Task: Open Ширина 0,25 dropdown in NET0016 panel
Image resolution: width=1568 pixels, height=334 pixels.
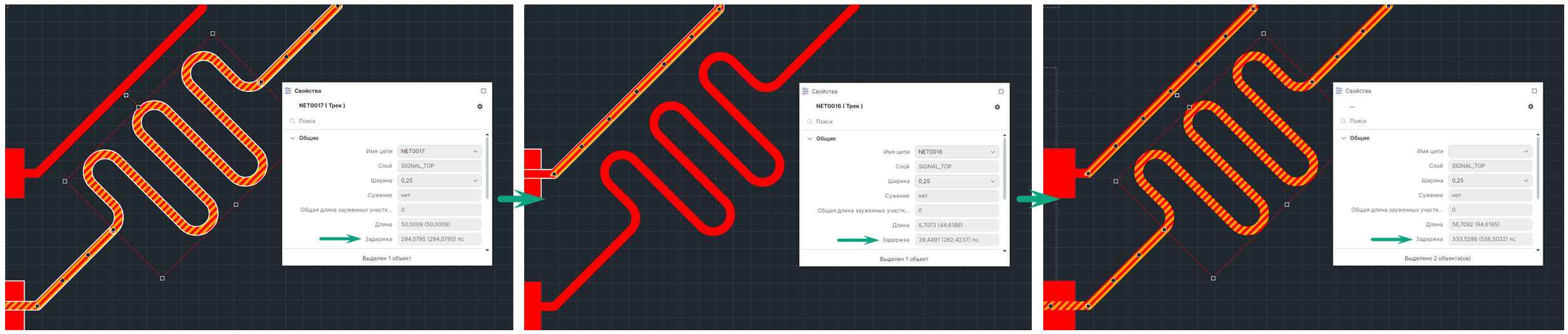Action: coord(957,181)
